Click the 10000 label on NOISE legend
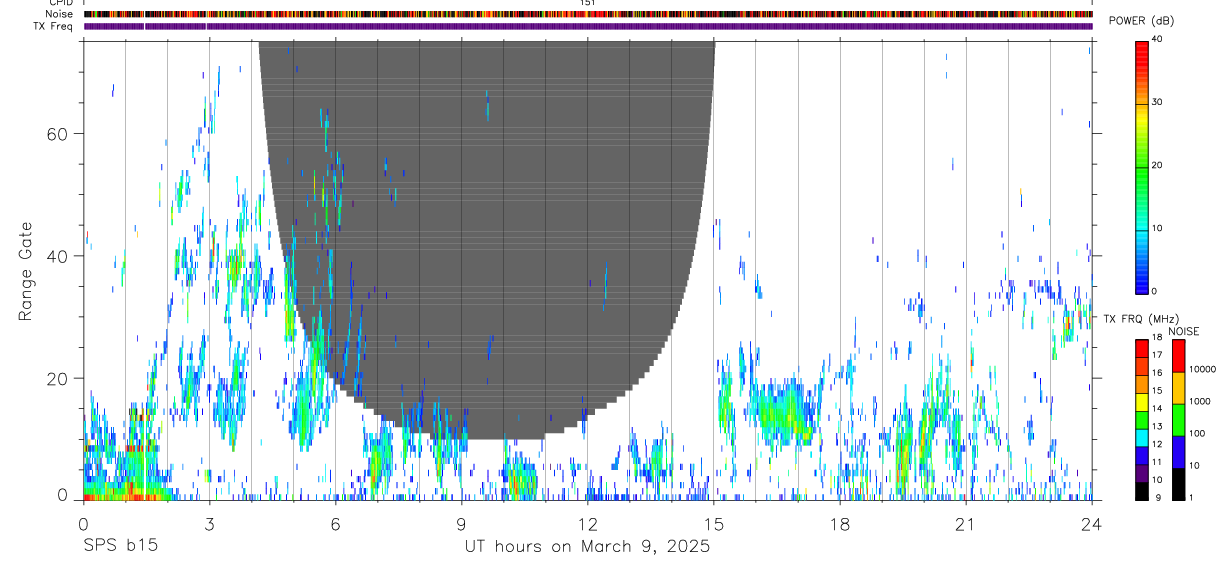The height and width of the screenshot is (567, 1228). click(1201, 369)
